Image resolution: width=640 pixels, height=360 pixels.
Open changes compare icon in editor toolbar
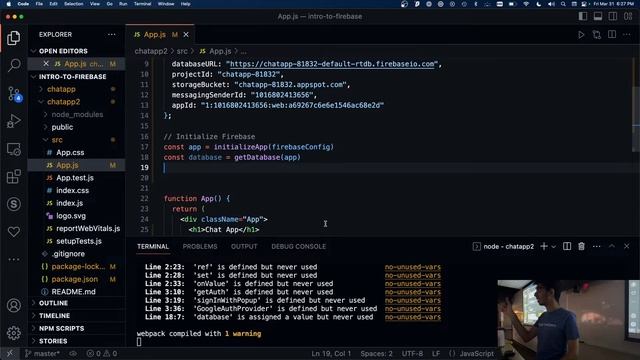click(597, 35)
